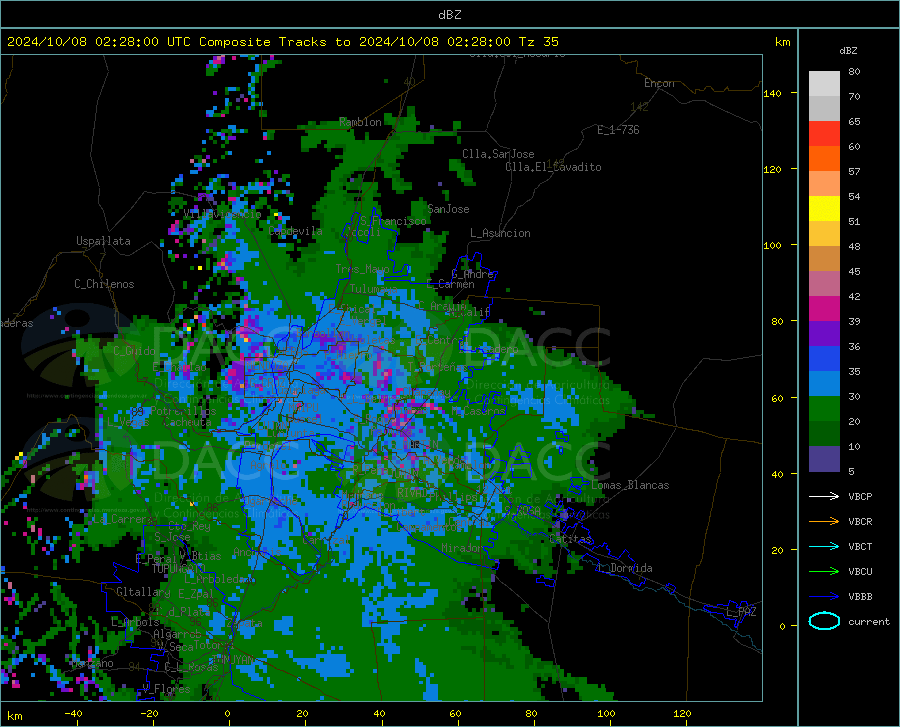Click the 'S_Francisco' place label
Screen dimensions: 900x727
click(x=393, y=221)
